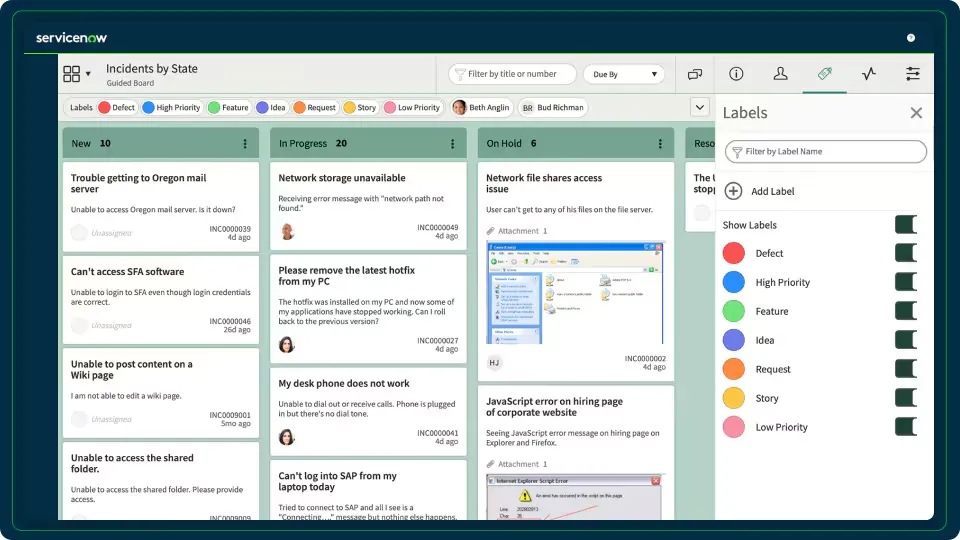The image size is (960, 540).
Task: Open the In Progress lane options menu
Action: (453, 144)
